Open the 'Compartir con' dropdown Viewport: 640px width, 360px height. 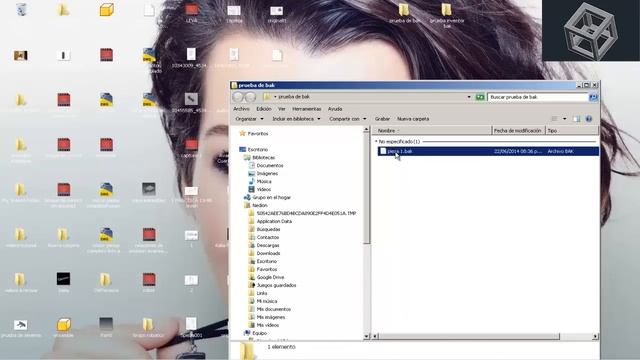(x=348, y=119)
